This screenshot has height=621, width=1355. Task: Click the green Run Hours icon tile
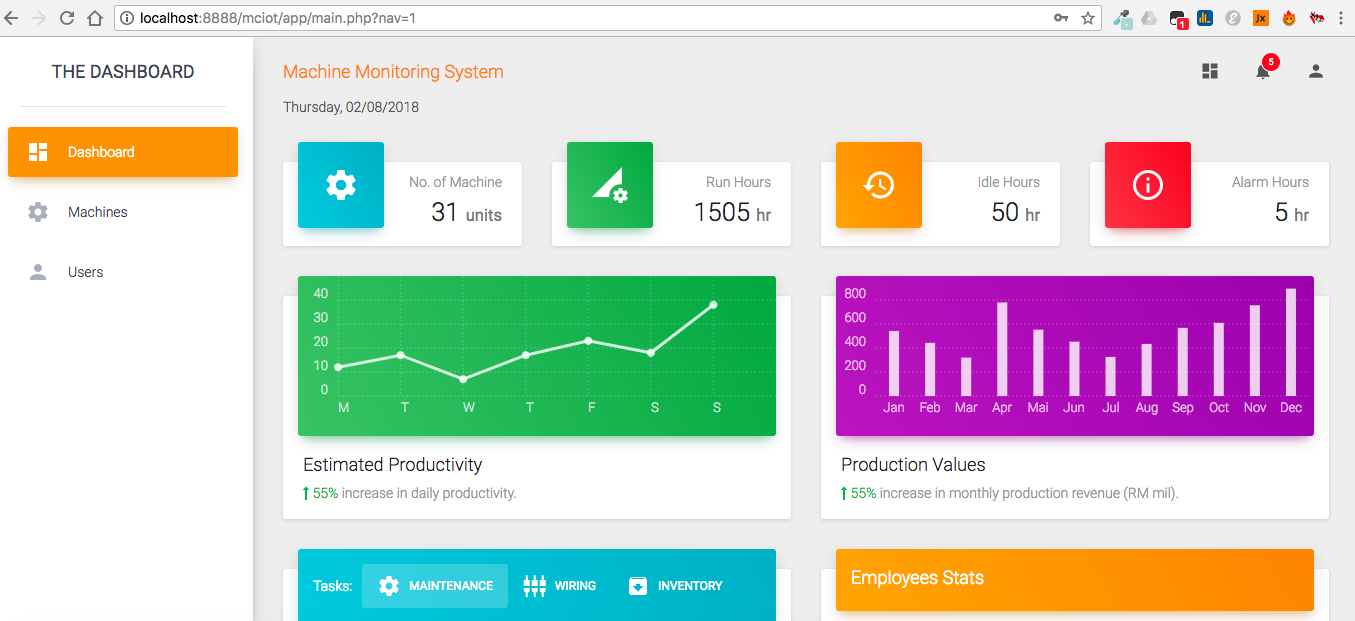coord(610,185)
